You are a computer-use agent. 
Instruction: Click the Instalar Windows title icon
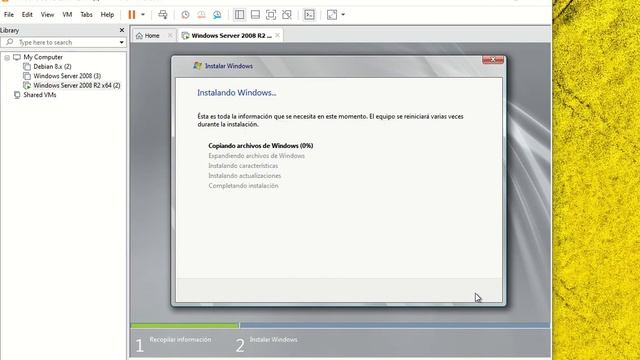pos(198,66)
